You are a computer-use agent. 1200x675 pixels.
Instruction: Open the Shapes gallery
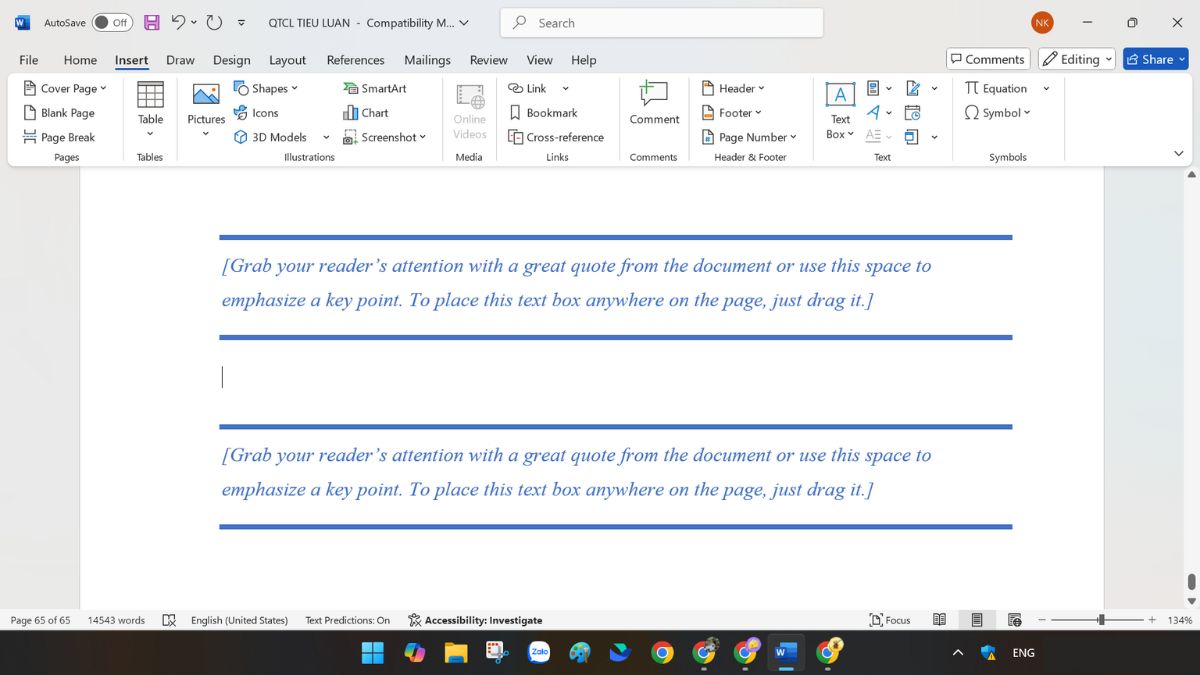(266, 88)
